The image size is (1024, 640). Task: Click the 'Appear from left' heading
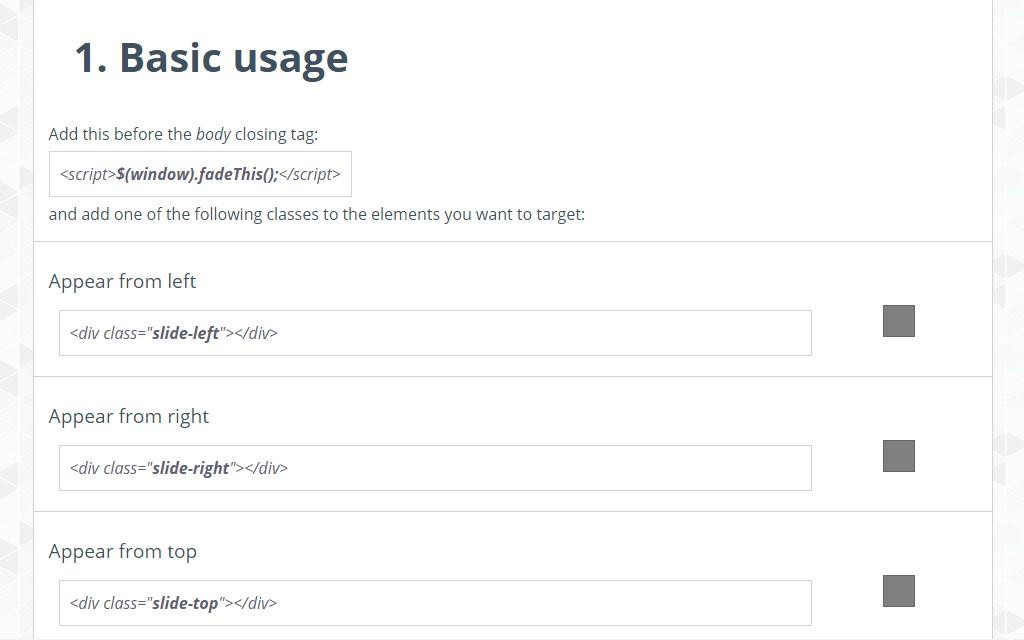coord(122,281)
